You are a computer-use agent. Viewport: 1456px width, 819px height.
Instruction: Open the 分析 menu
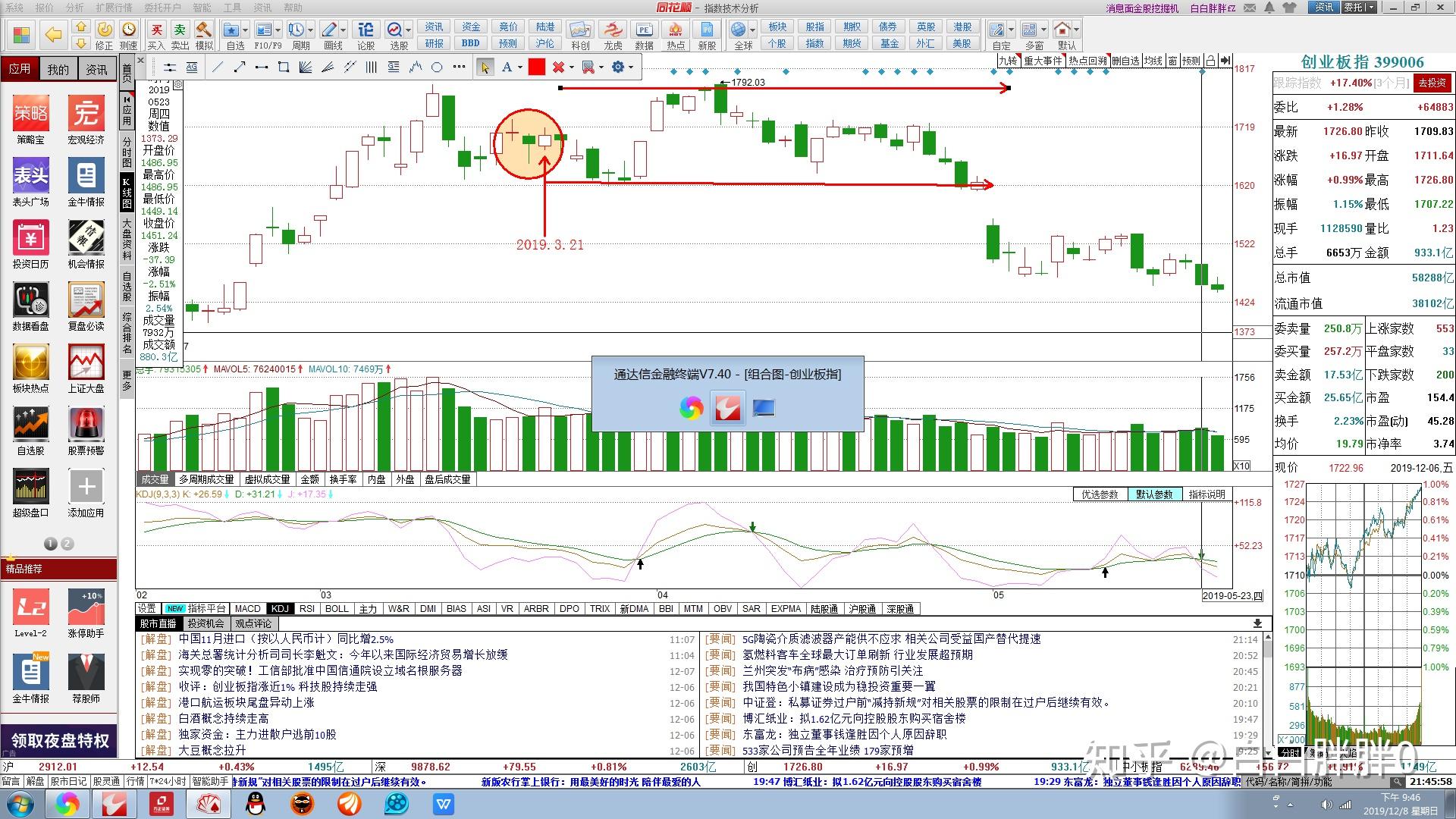pyautogui.click(x=75, y=8)
